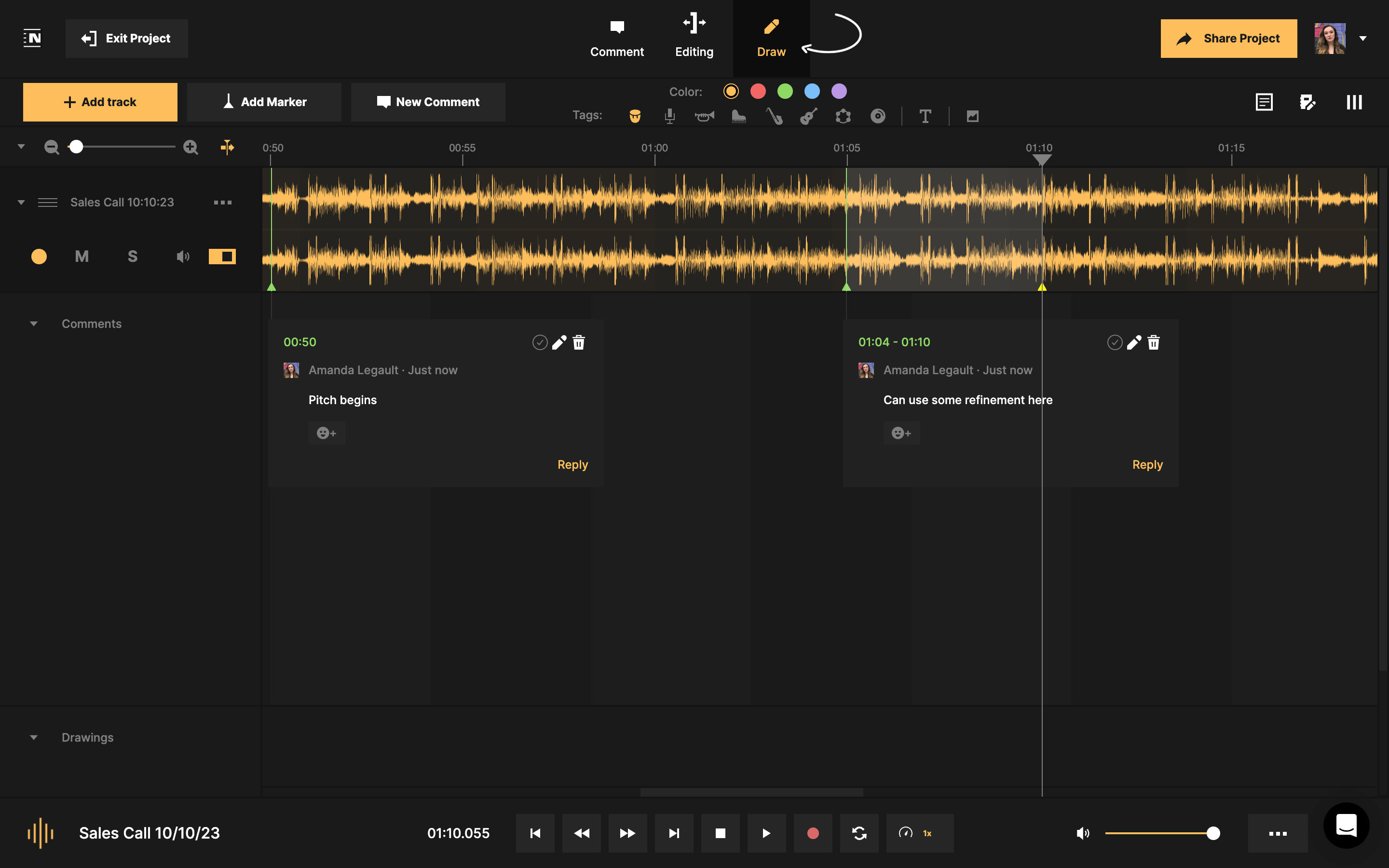Select the piano tag icon
1389x868 pixels.
(739, 116)
